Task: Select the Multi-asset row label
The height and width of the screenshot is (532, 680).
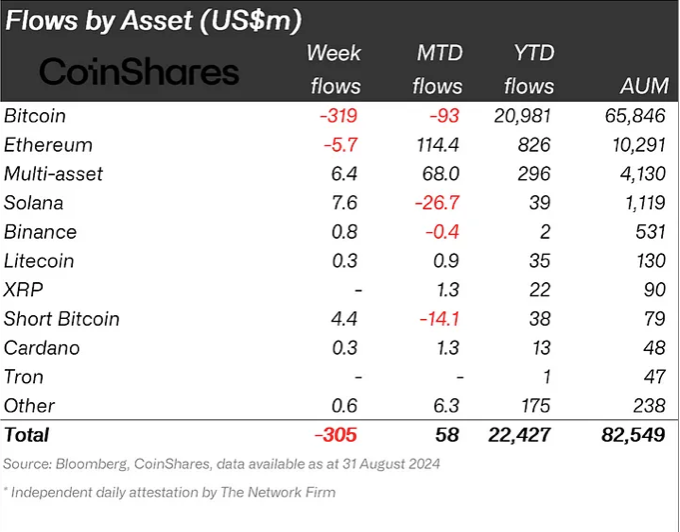Action: [x=54, y=174]
